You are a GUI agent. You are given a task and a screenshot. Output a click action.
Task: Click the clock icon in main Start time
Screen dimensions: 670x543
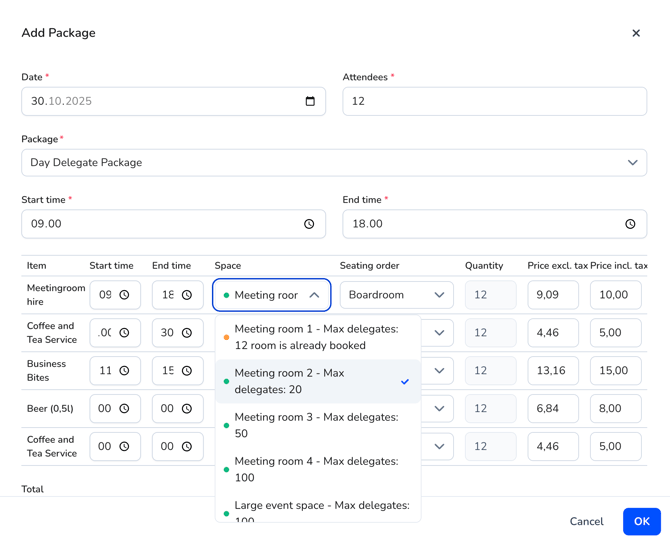pos(309,224)
